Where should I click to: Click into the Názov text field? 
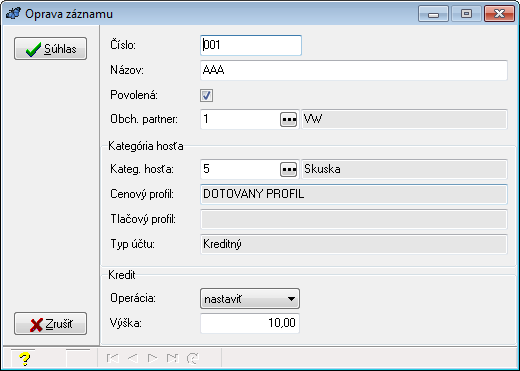354,70
